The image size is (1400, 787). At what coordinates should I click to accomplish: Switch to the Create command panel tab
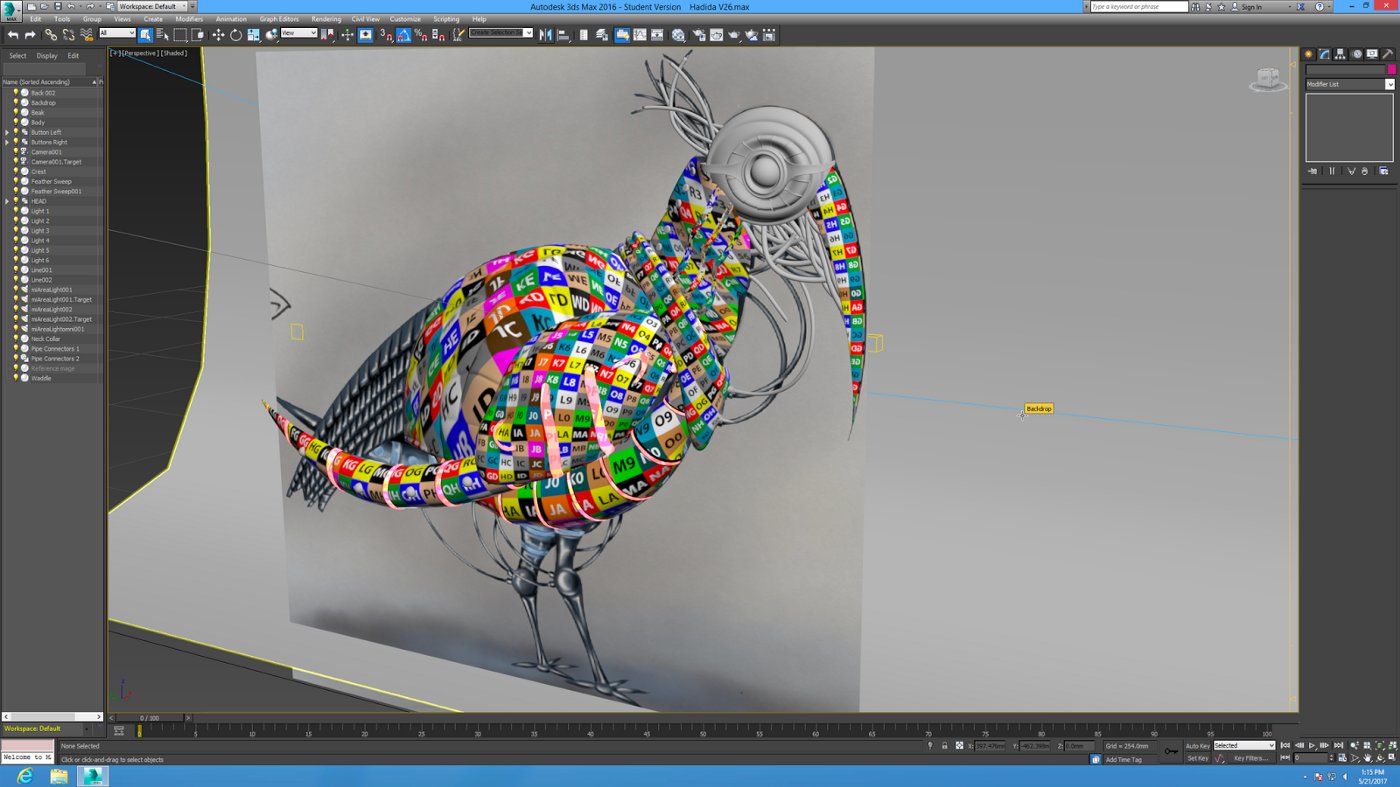[1308, 54]
